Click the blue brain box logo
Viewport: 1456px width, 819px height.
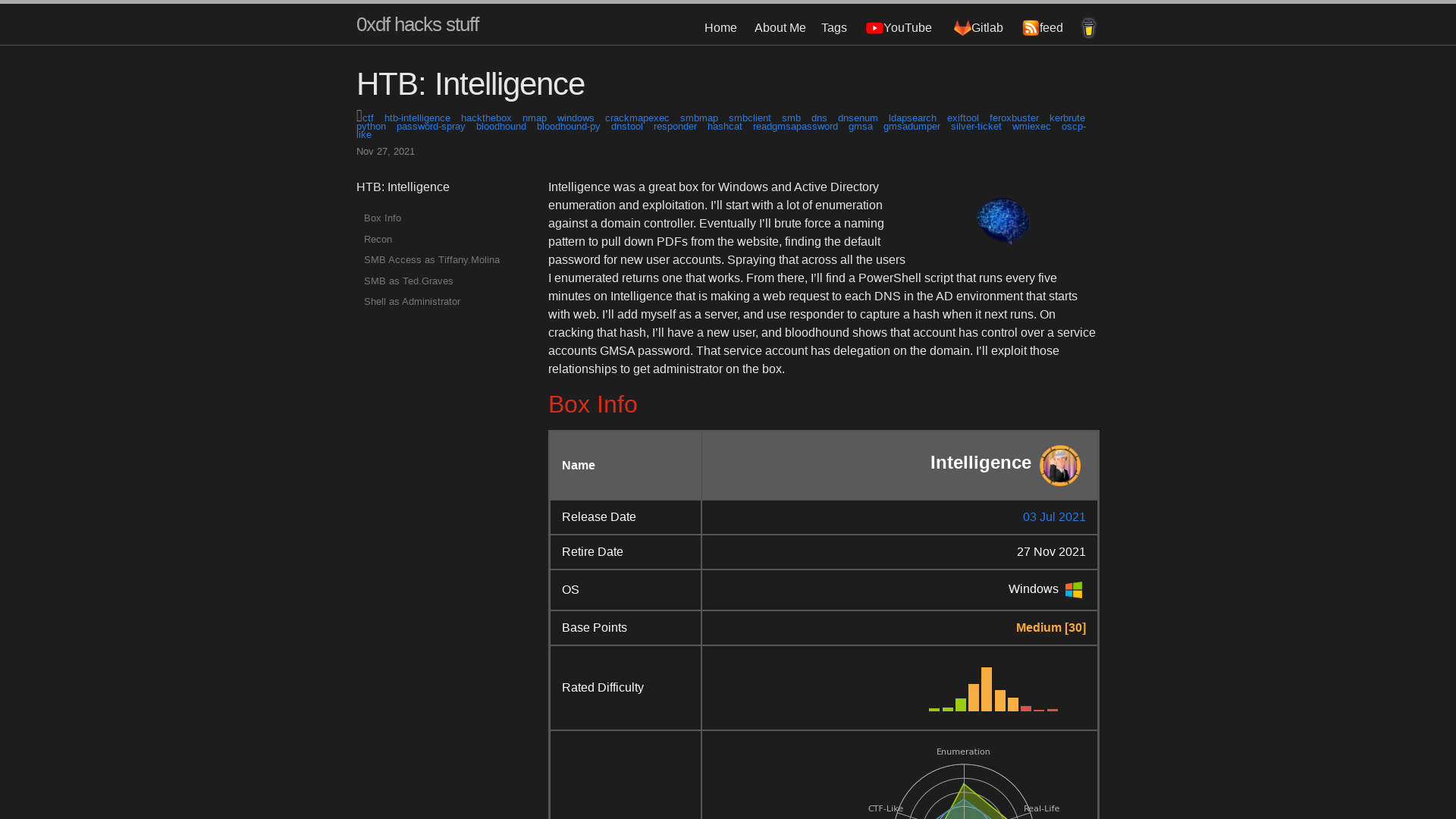1003,221
